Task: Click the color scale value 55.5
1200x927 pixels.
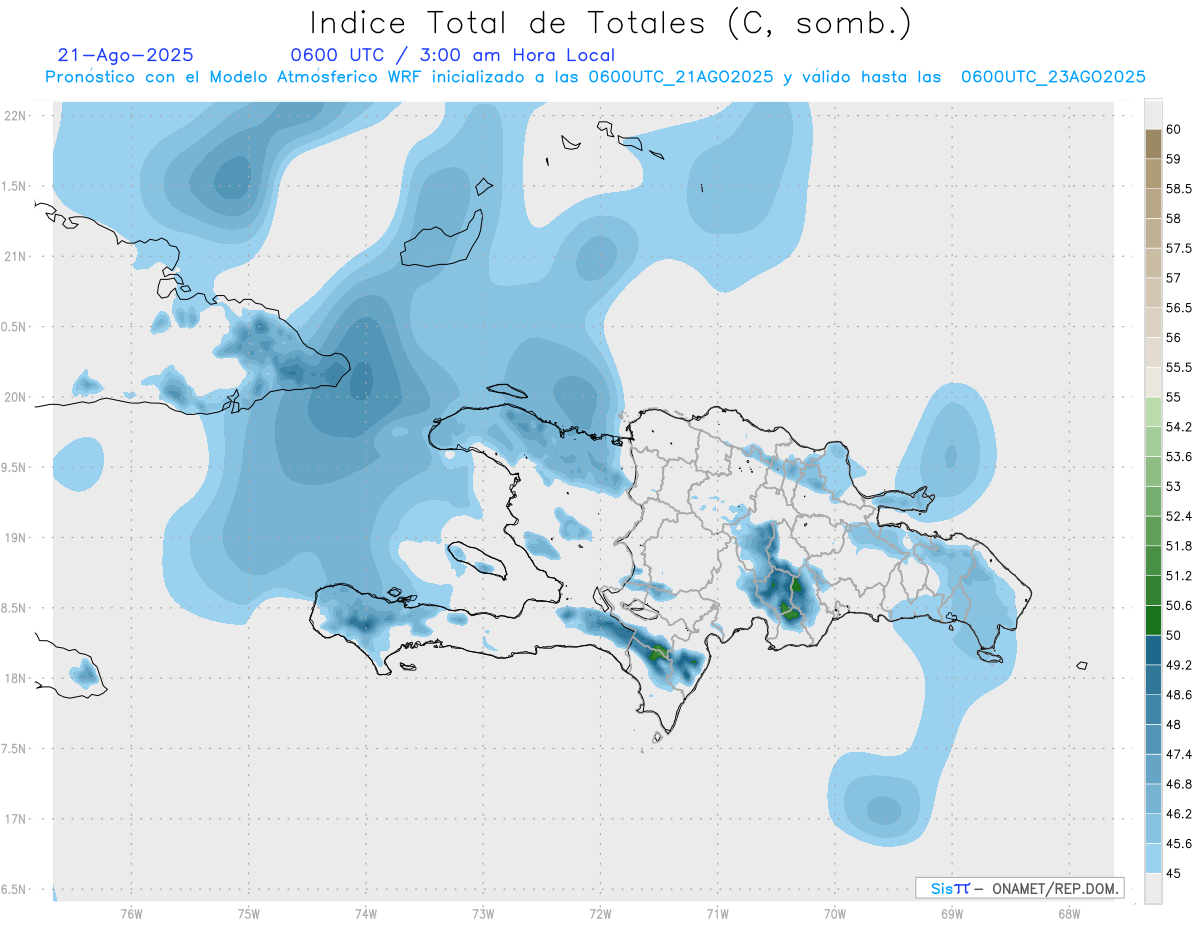Action: coord(1178,368)
